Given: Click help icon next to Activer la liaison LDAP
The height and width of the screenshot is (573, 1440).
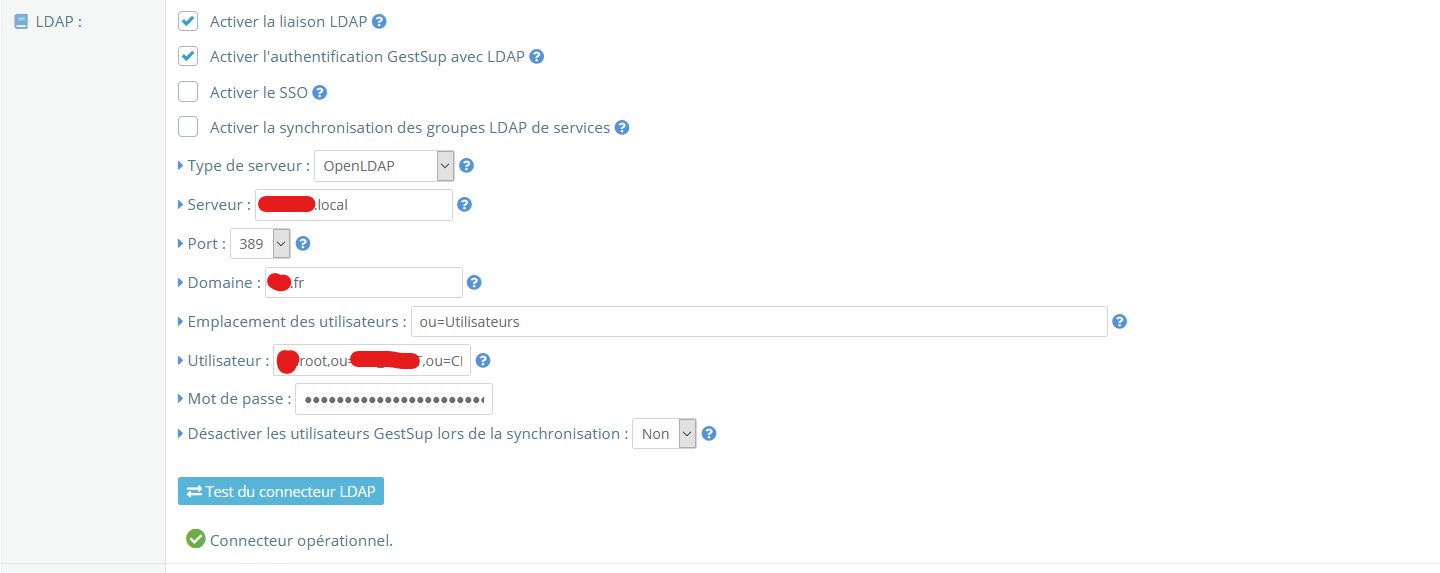Looking at the screenshot, I should (379, 21).
